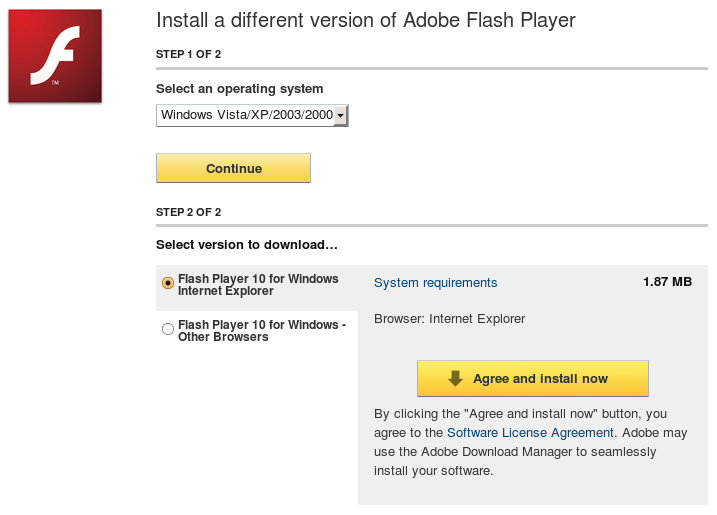Click the "Flash Player 10 for Windows Internet Explorer" label
The image size is (717, 515).
pyautogui.click(x=258, y=284)
